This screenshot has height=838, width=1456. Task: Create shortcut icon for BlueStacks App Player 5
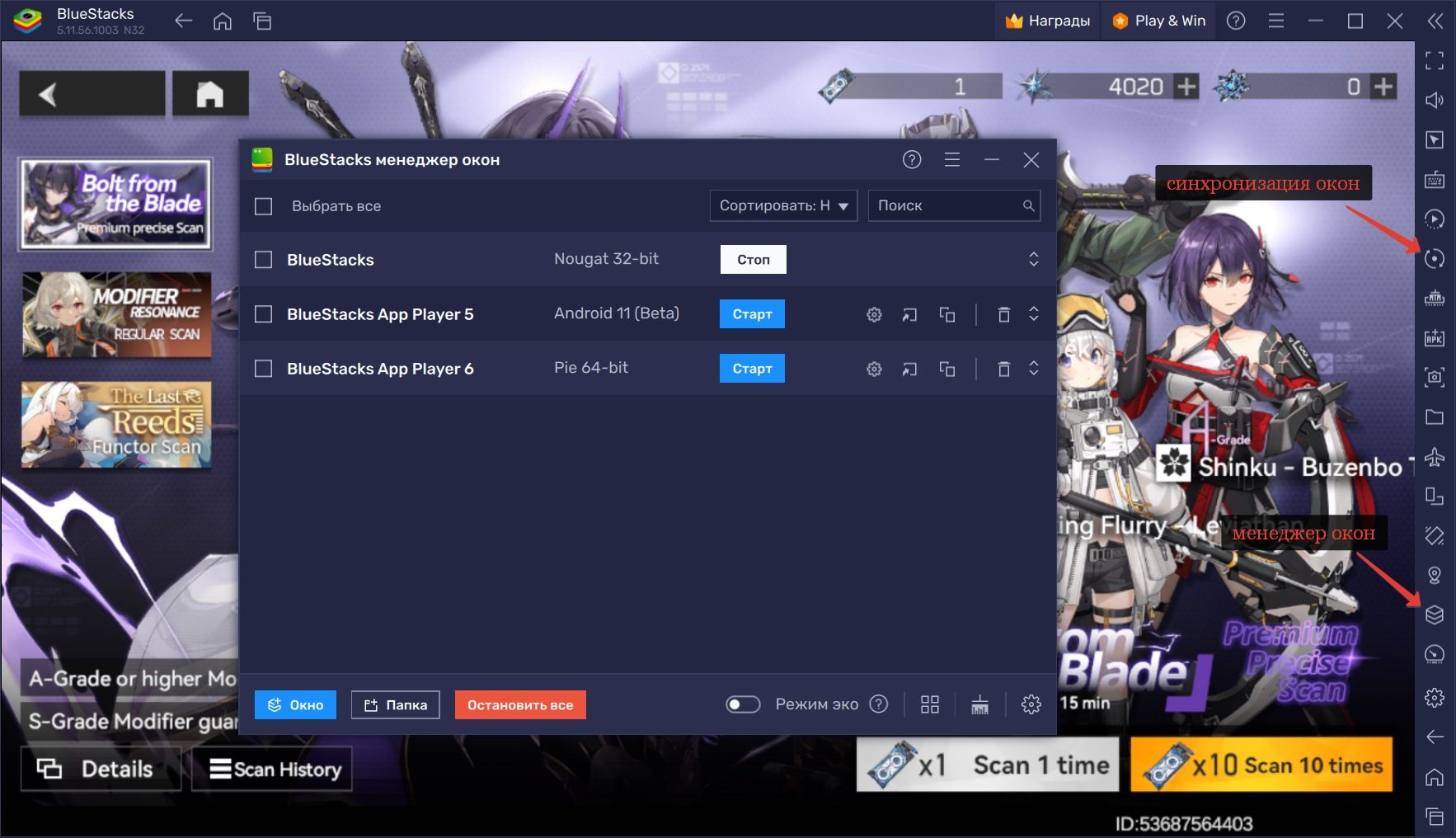pyautogui.click(x=909, y=314)
